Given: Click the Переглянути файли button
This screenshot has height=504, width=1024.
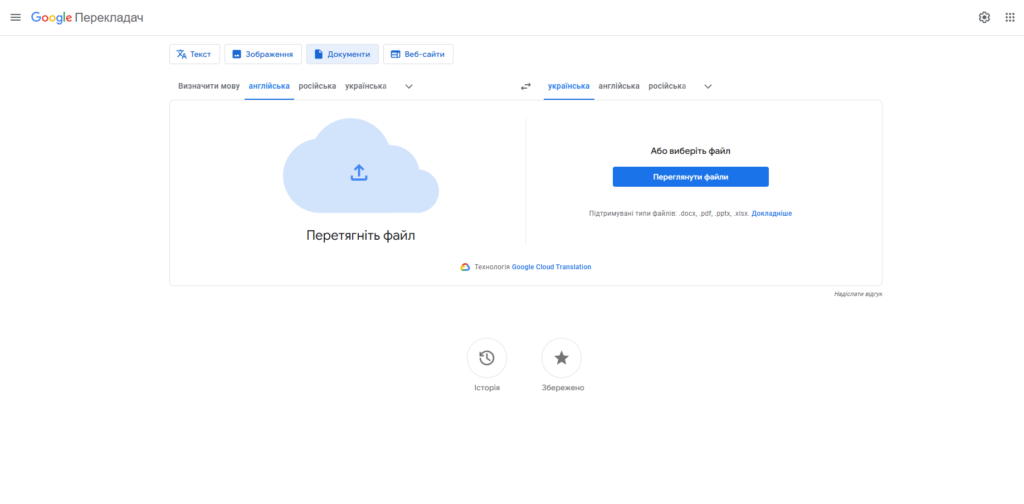Looking at the screenshot, I should [x=690, y=177].
